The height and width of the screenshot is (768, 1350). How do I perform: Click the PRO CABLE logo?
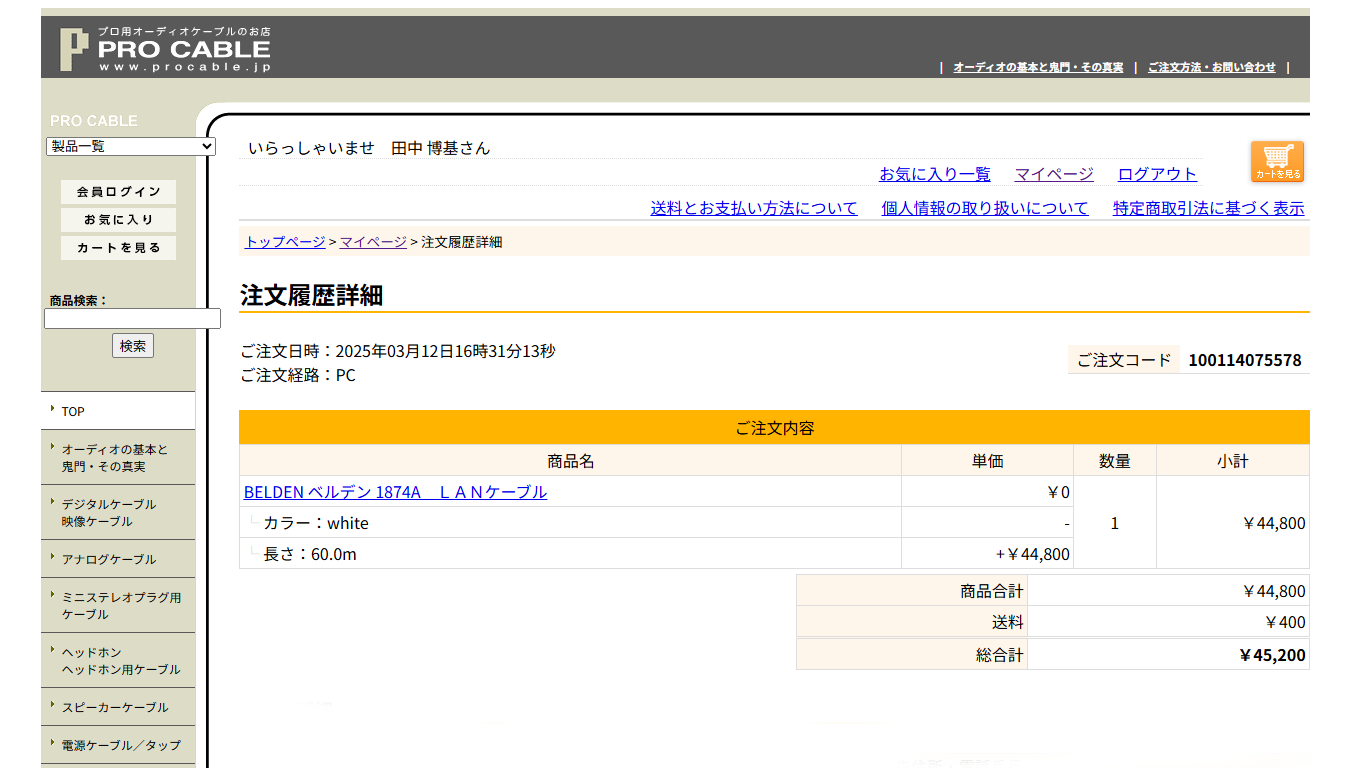coord(166,49)
